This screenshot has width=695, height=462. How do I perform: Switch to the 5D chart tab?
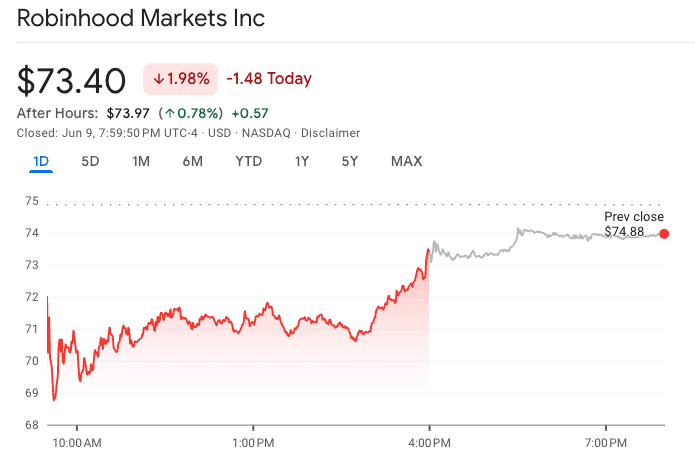click(x=90, y=161)
